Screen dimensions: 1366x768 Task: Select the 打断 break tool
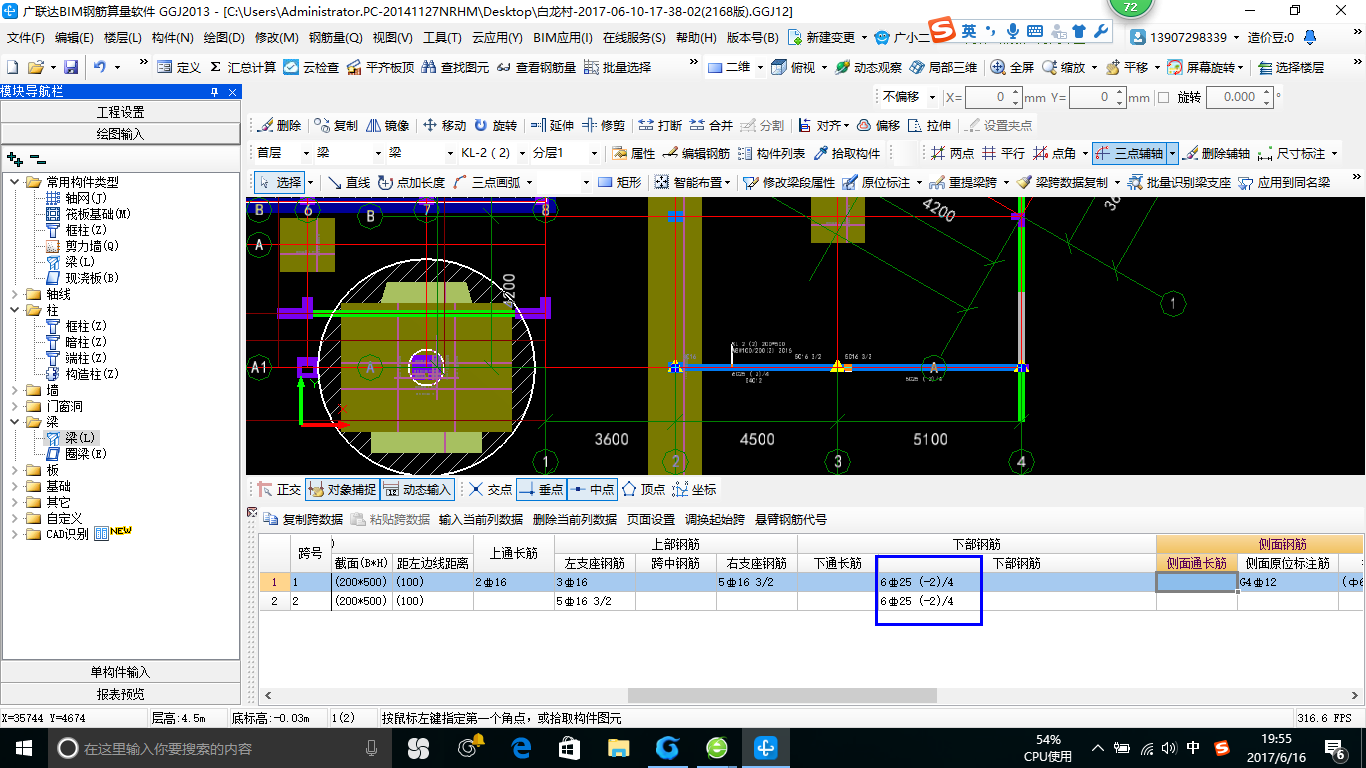tap(660, 125)
